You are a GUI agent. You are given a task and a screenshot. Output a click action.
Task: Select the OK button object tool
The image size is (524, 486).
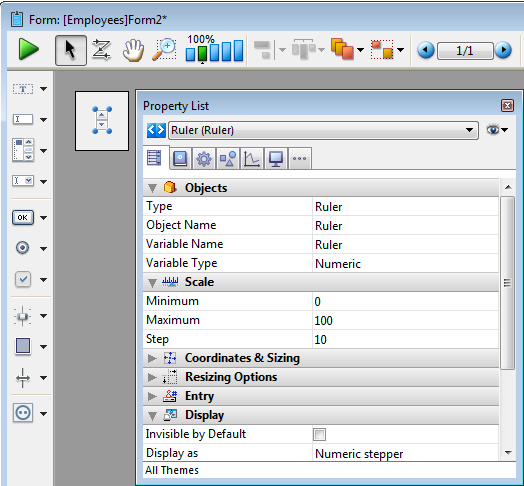[x=23, y=218]
